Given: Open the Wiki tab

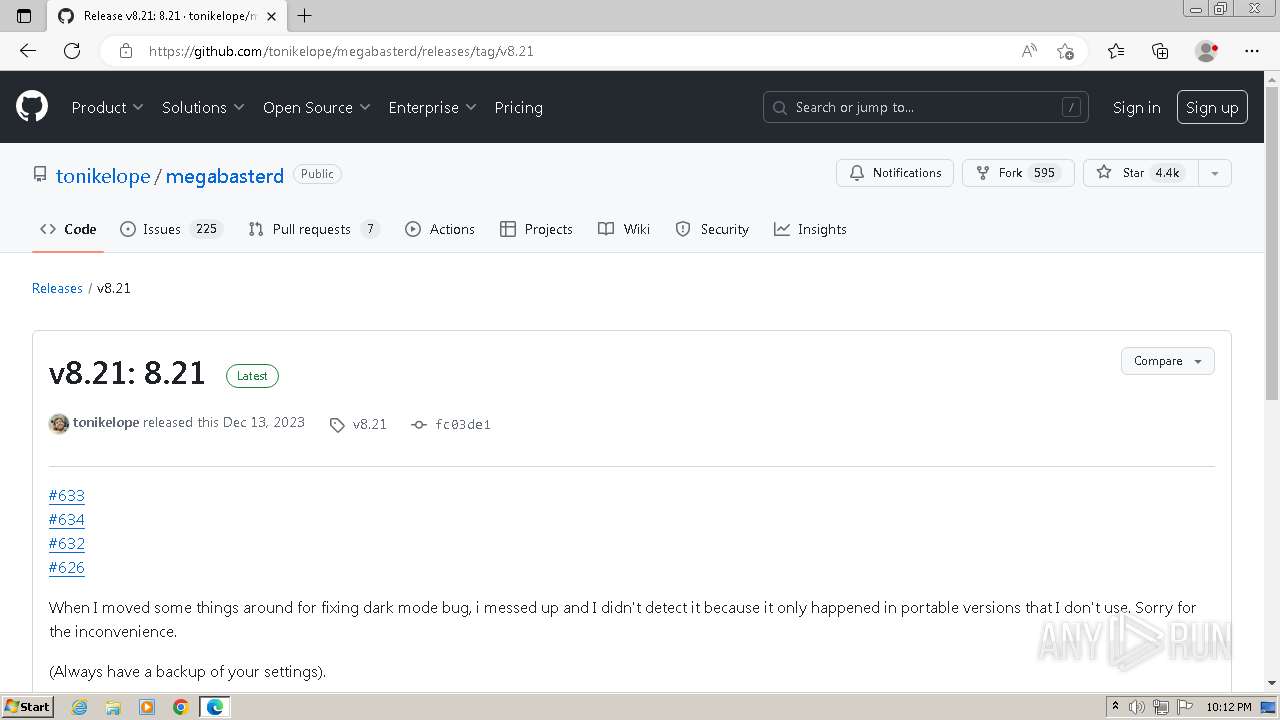Looking at the screenshot, I should [624, 229].
